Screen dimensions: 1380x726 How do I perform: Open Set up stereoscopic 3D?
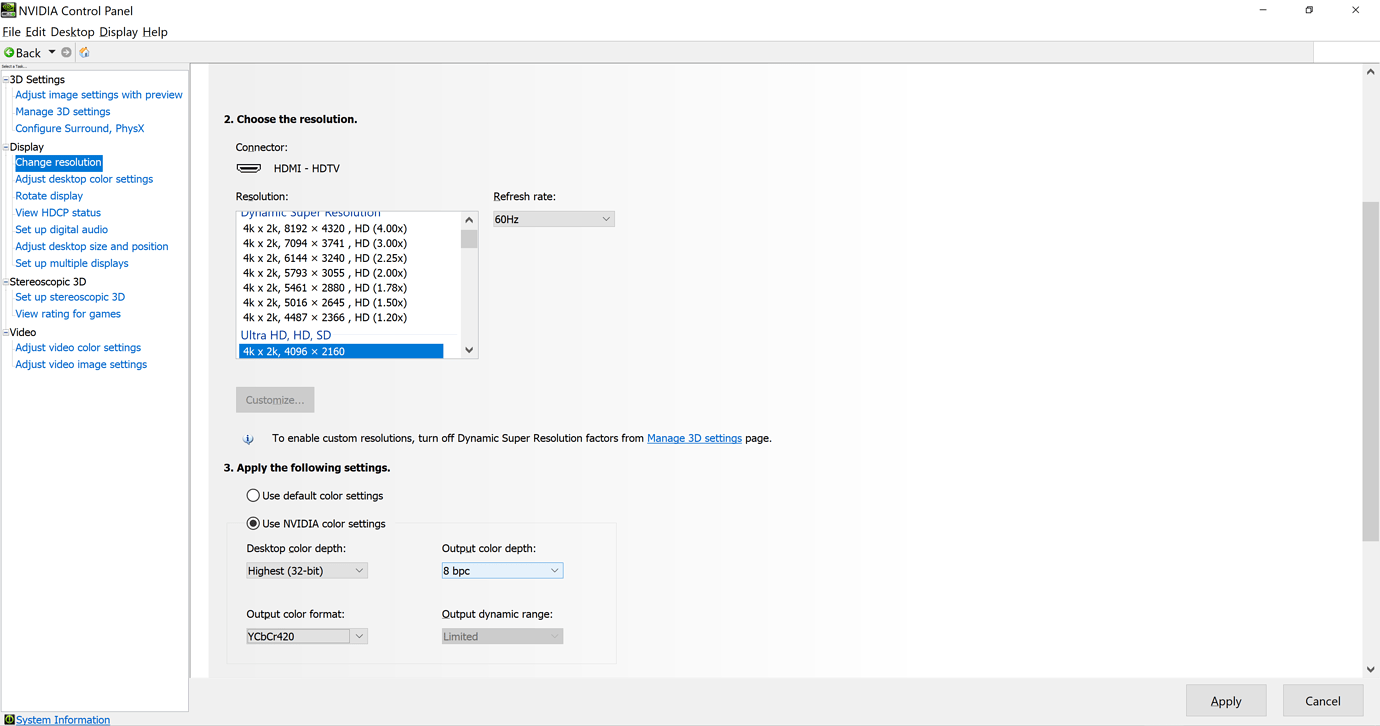pos(70,297)
